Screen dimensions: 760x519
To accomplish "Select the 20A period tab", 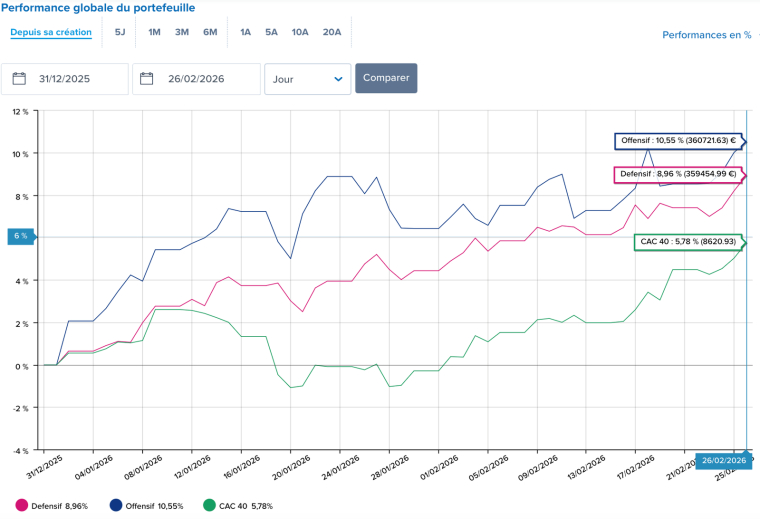I will [x=332, y=32].
